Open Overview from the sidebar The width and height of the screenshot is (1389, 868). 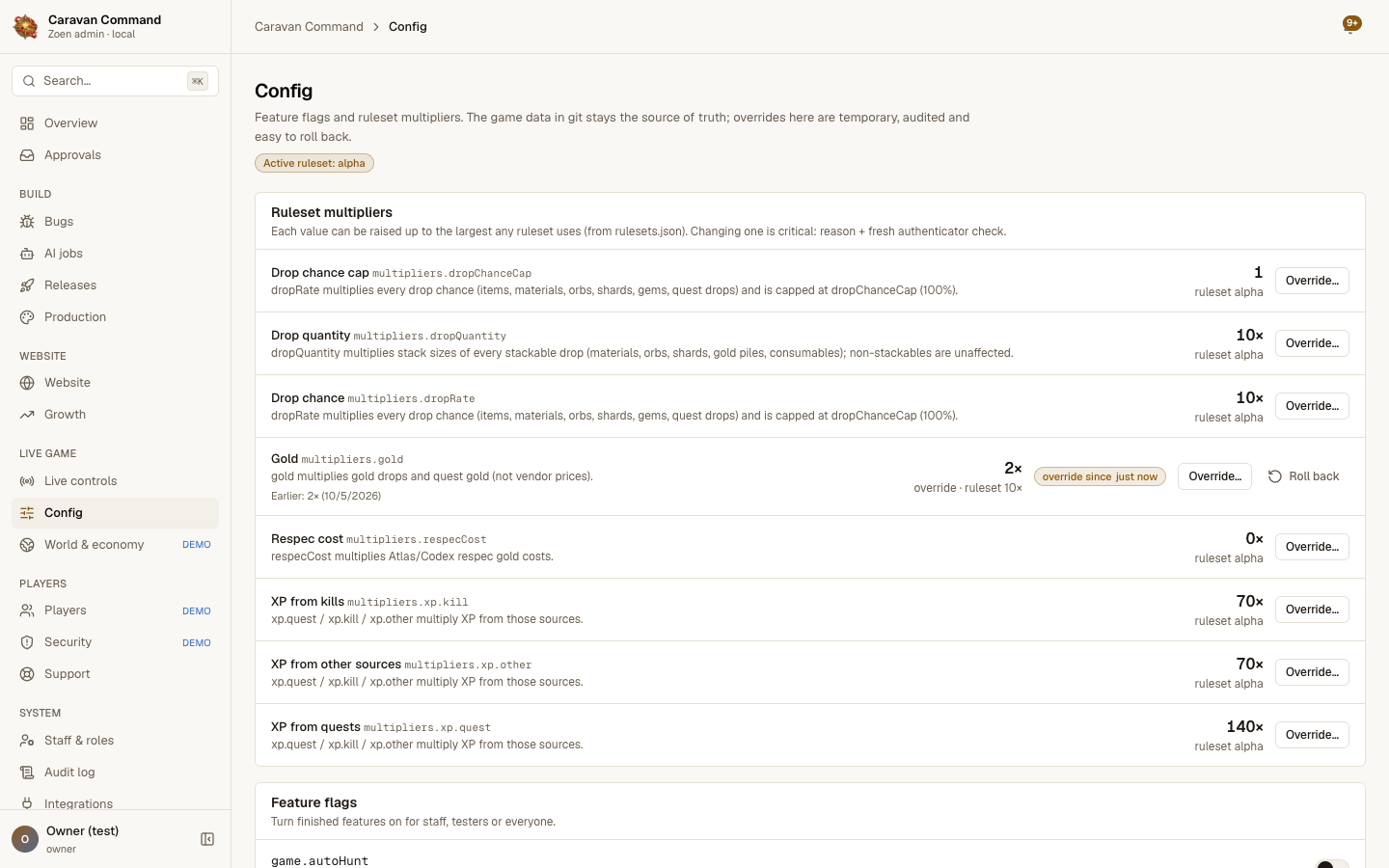tap(115, 123)
